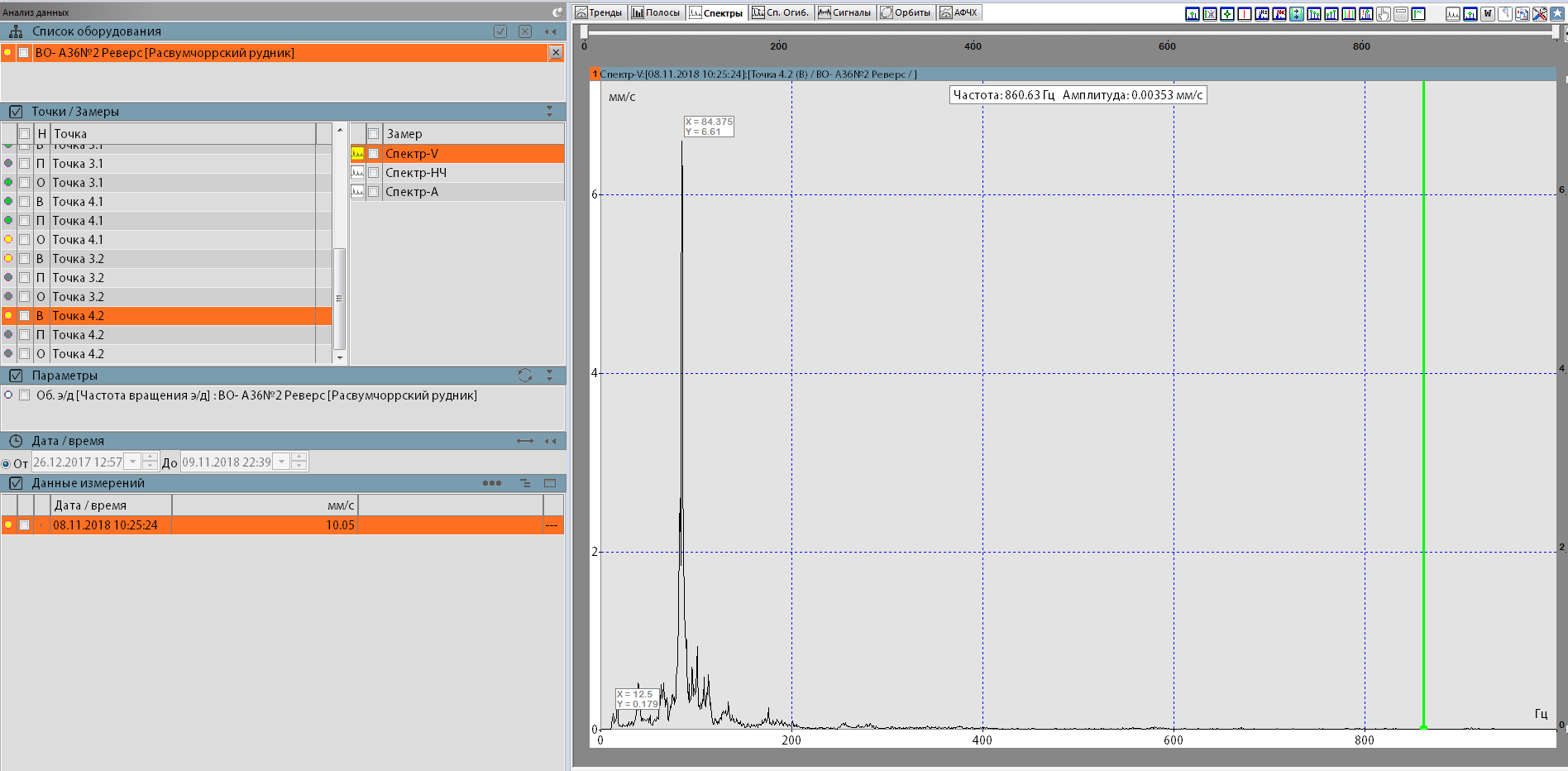This screenshot has height=771, width=1568.
Task: Toggle the Hz frequency units icon
Action: click(1262, 14)
